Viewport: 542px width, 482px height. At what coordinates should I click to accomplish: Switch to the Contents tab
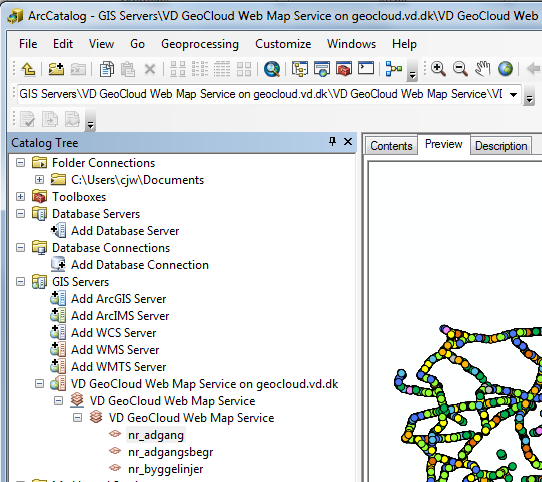pos(391,146)
